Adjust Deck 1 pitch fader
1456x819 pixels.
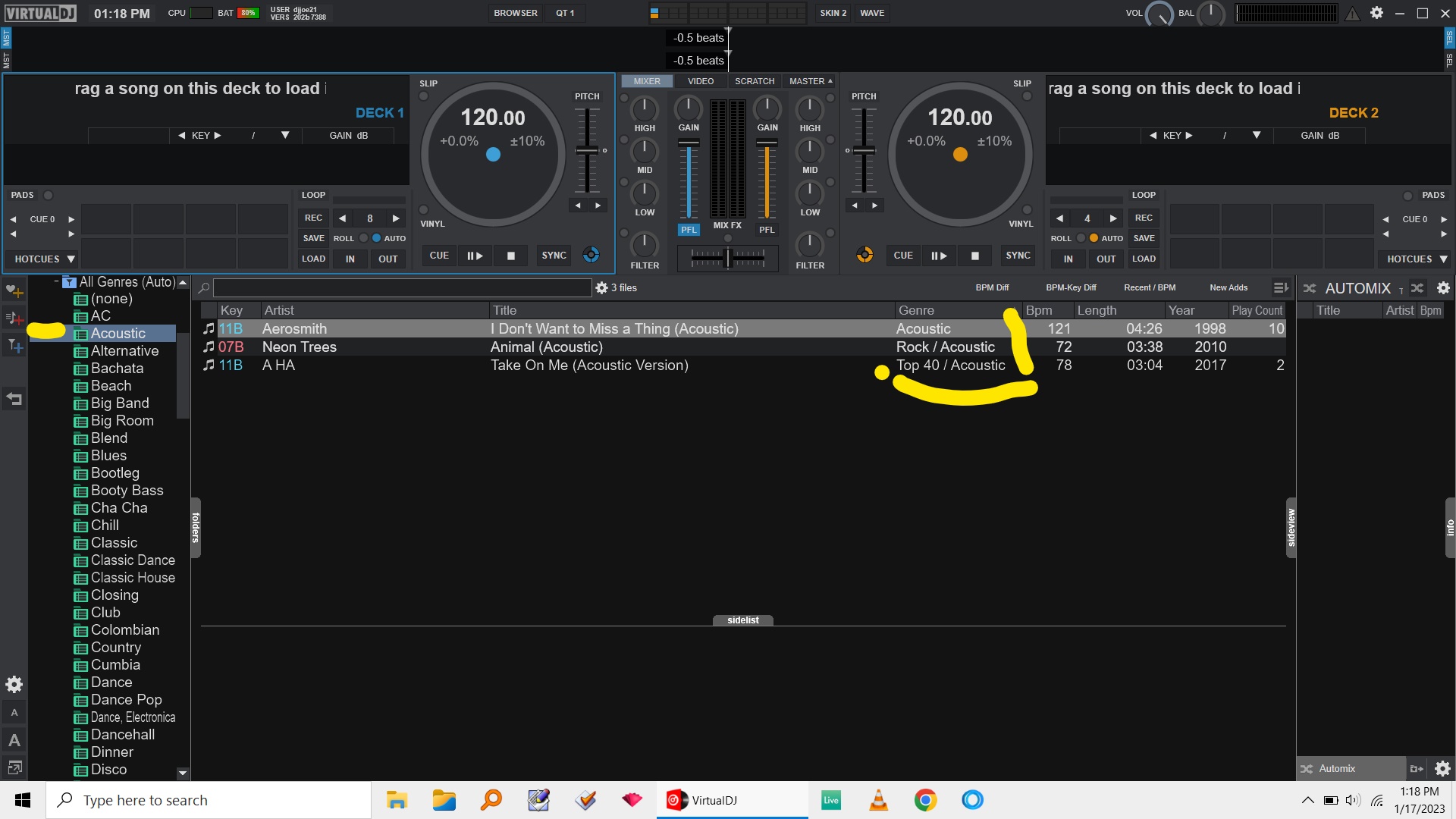(x=587, y=150)
